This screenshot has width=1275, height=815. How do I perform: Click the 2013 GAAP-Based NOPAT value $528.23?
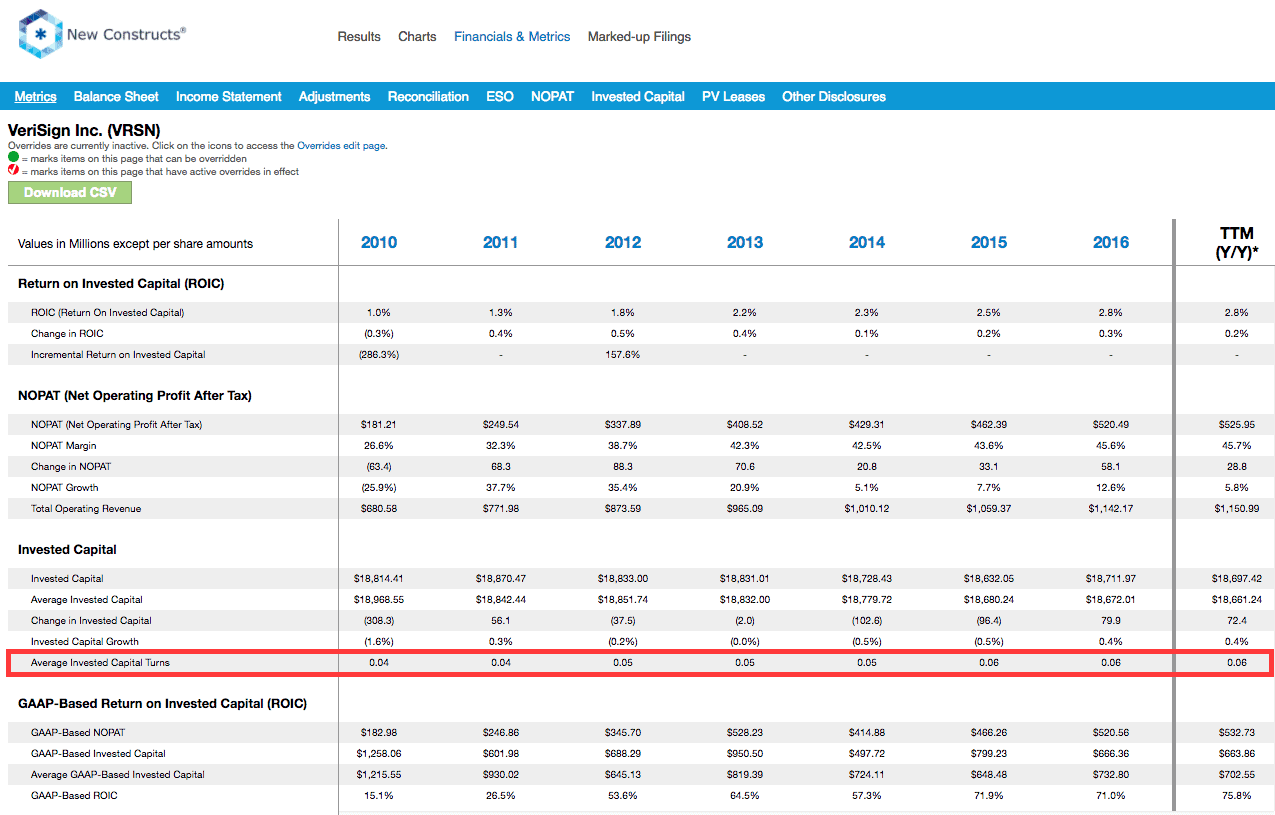pos(745,733)
